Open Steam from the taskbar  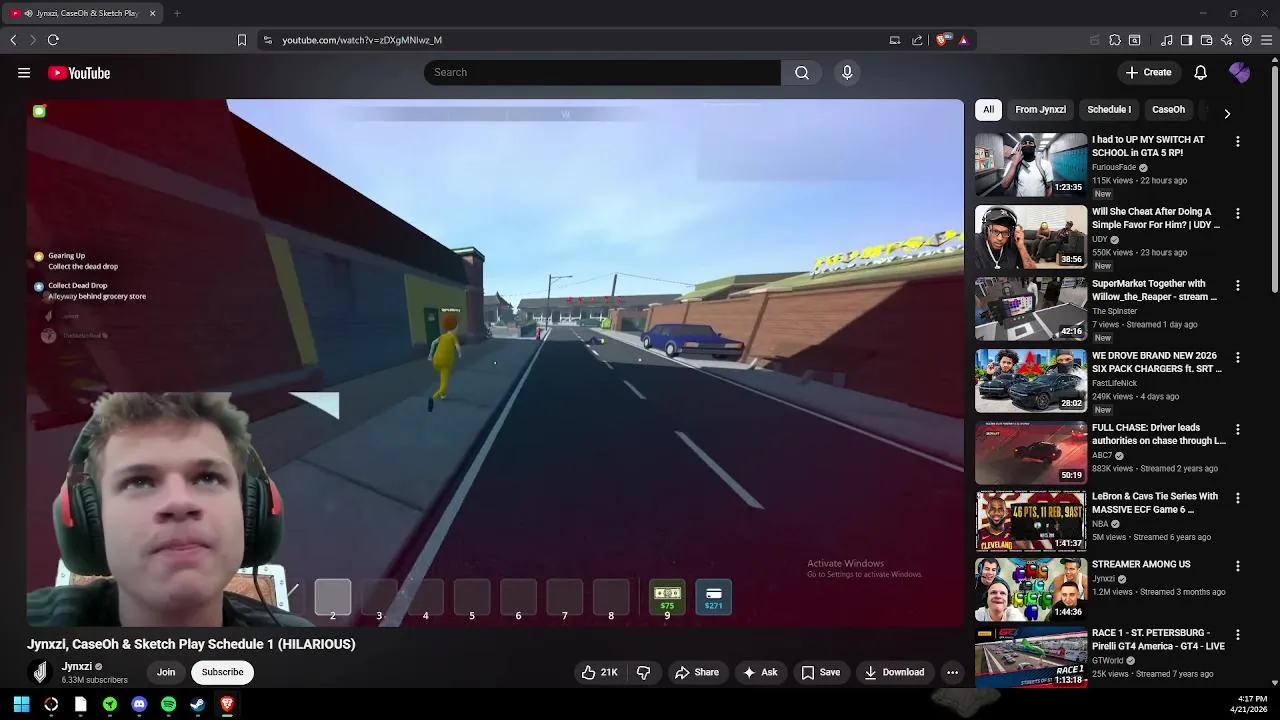click(x=198, y=705)
